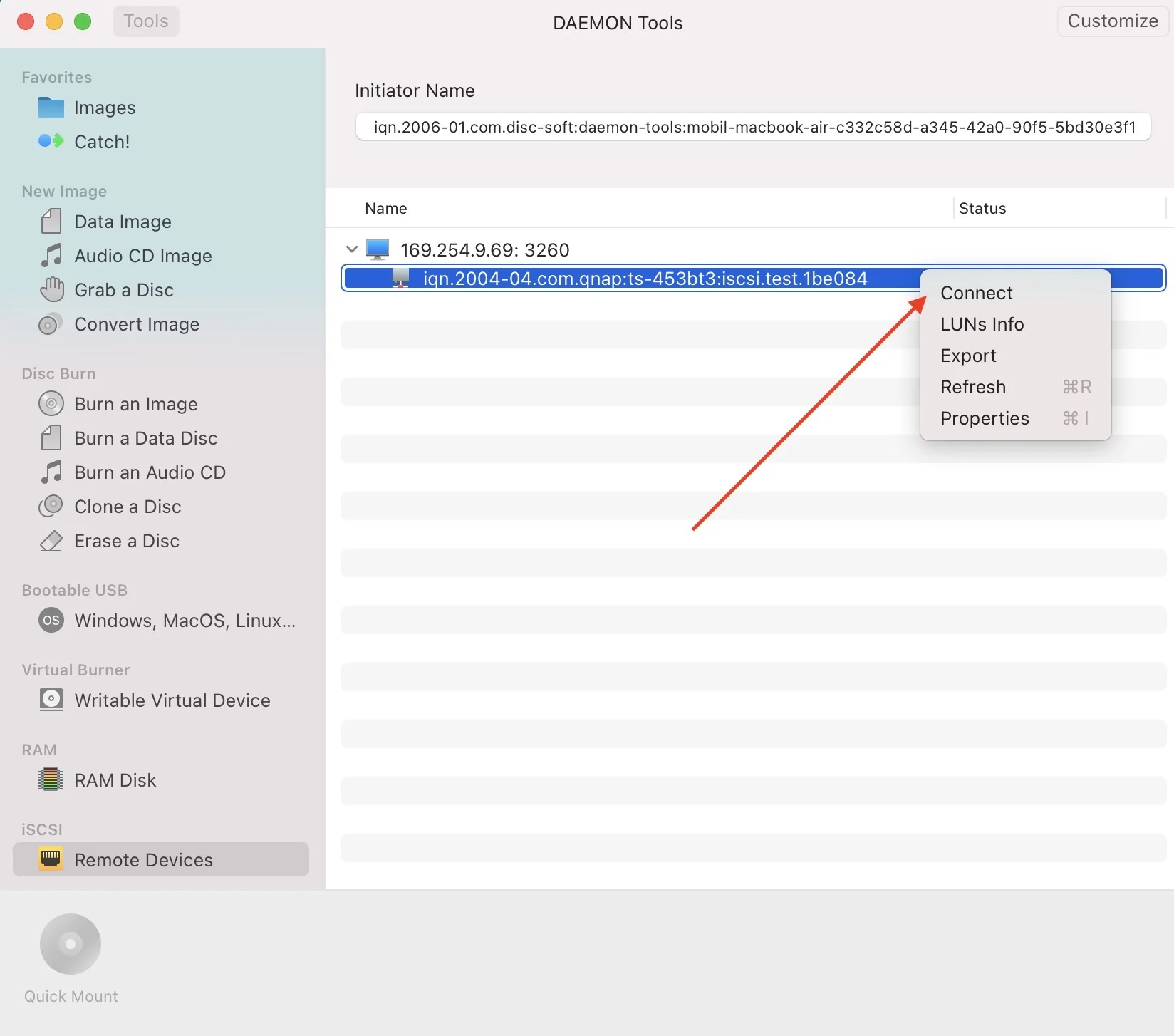Select LUNs Info in context menu

pos(982,324)
